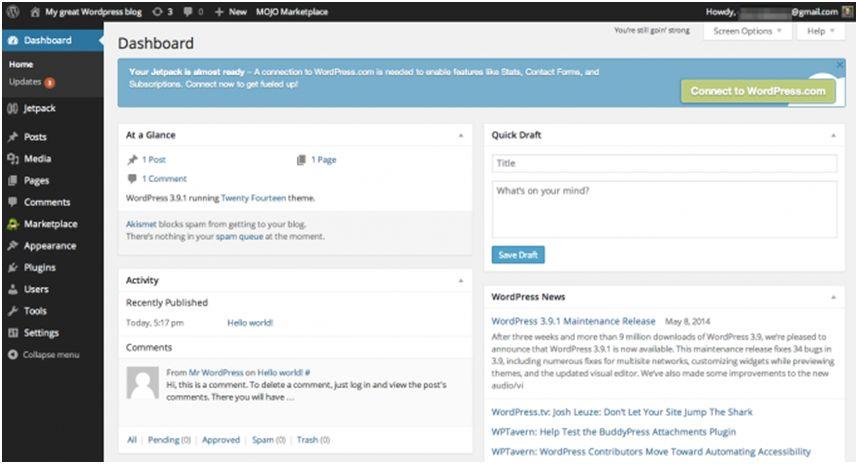Click the commenter avatar thumbnail
This screenshot has width=858, height=464.
click(142, 382)
